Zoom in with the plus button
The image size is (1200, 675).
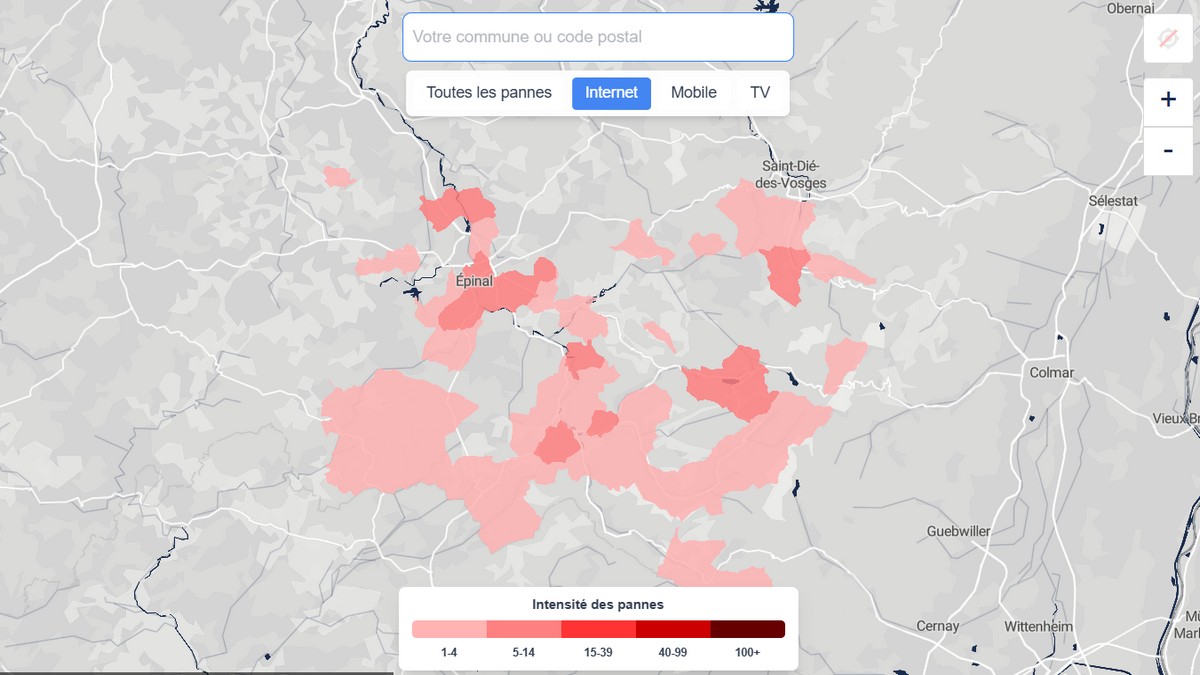1168,100
